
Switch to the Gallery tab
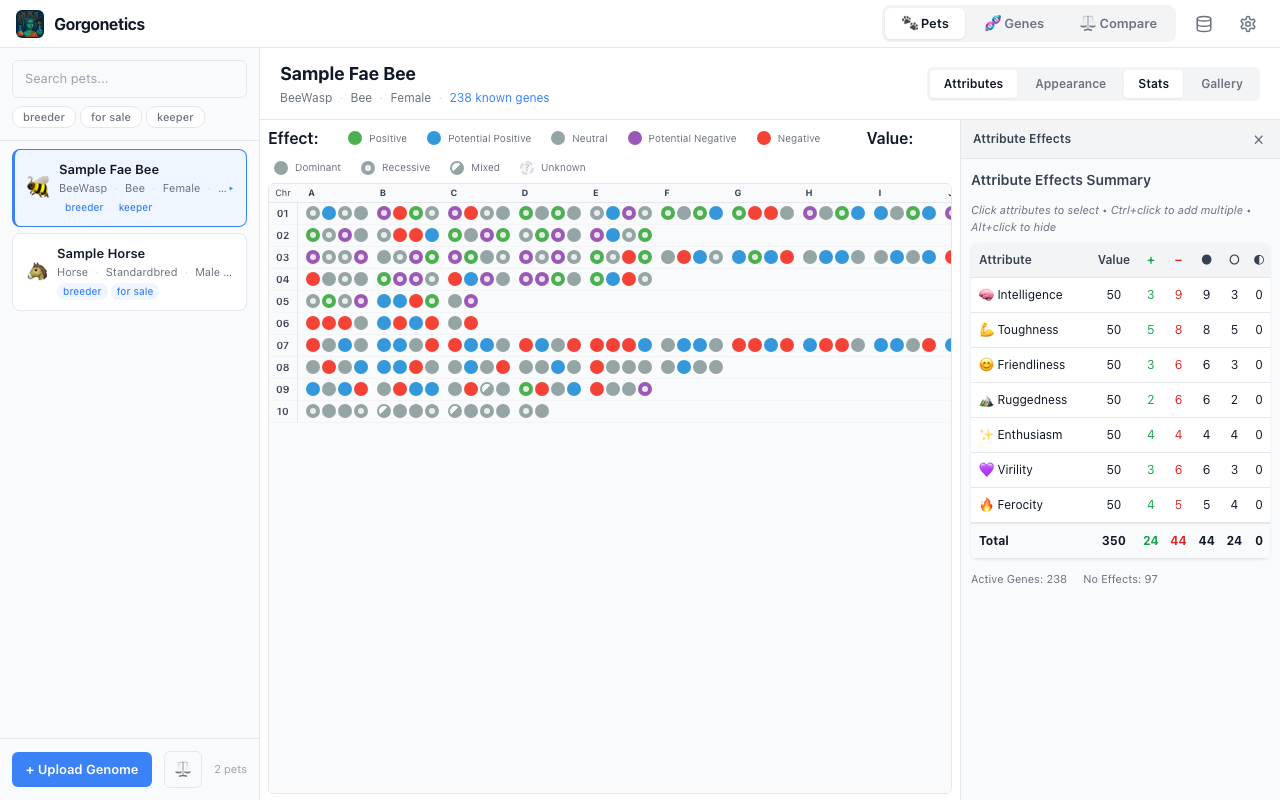point(1221,84)
